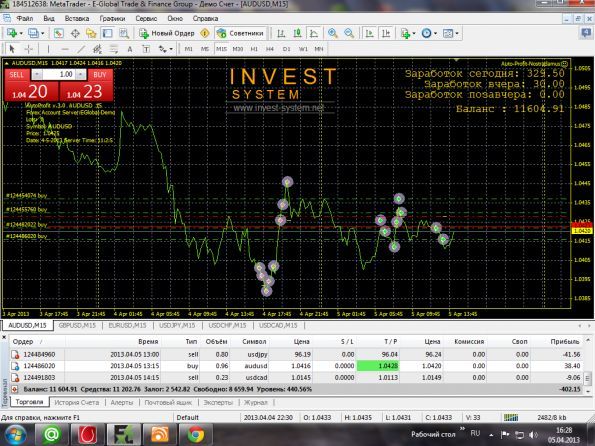
Task: Open the indicators list icon
Action: point(405,33)
